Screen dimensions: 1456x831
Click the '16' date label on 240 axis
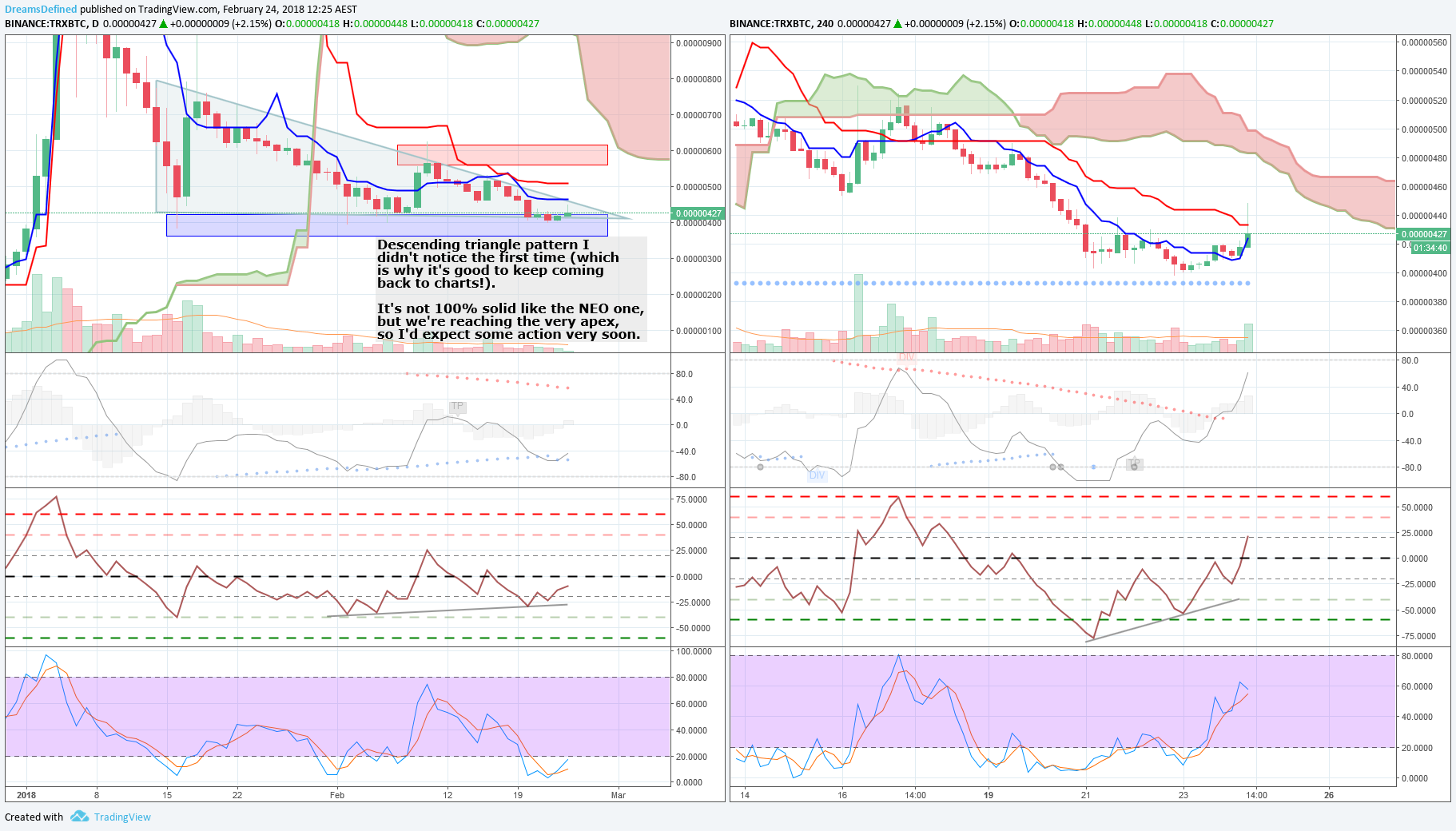coord(842,795)
